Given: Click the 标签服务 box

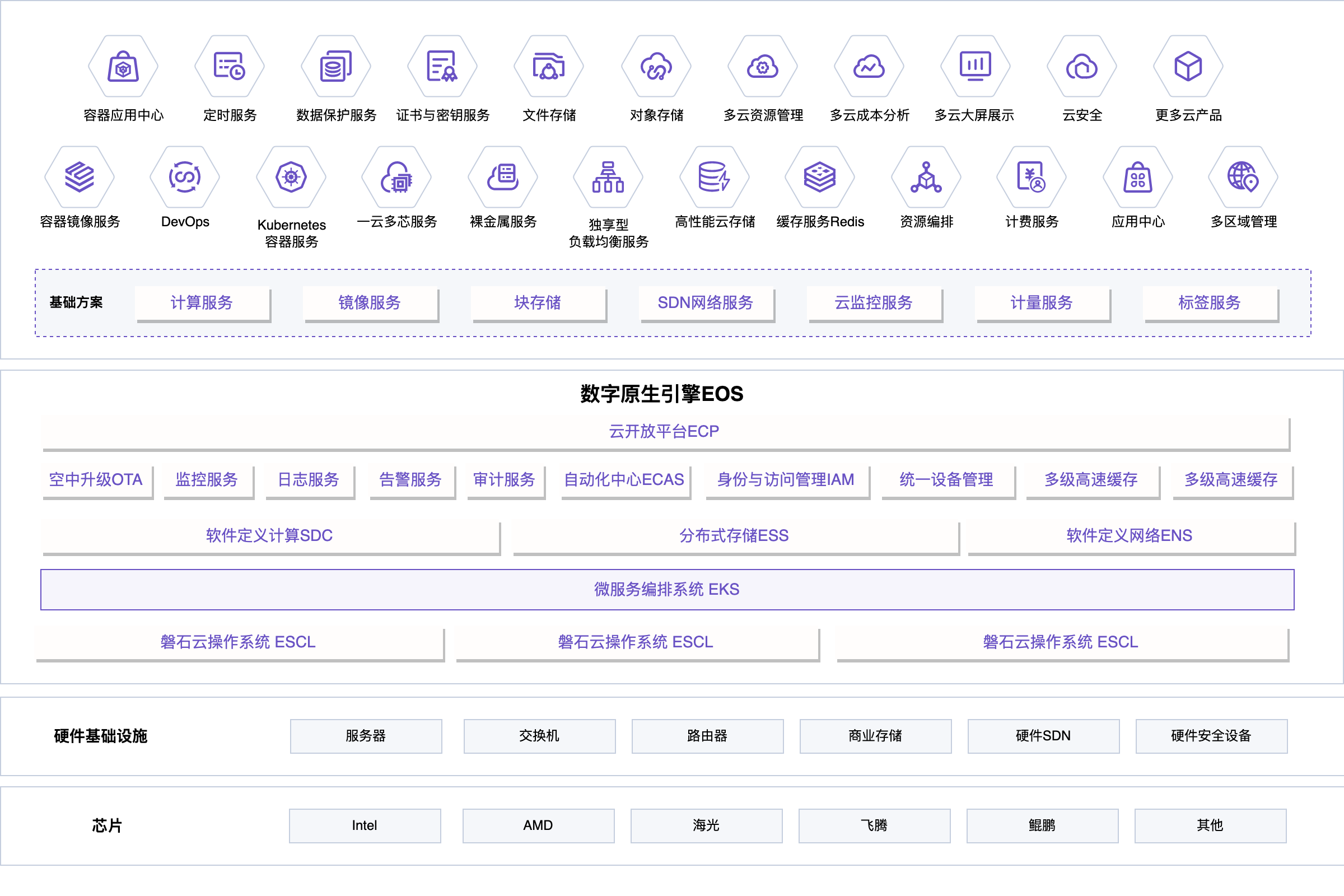Looking at the screenshot, I should click(1210, 303).
